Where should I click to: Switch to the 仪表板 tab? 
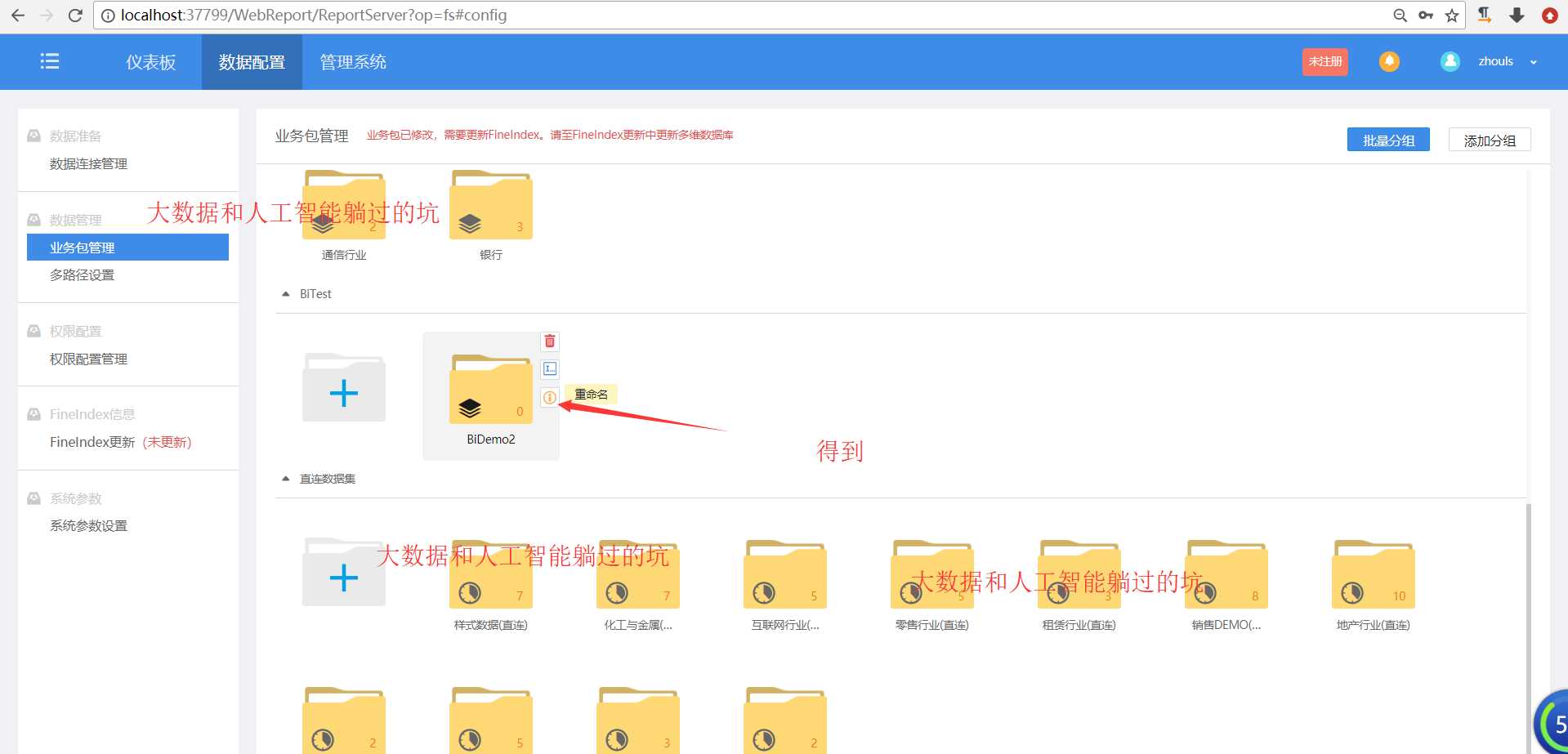click(x=151, y=62)
